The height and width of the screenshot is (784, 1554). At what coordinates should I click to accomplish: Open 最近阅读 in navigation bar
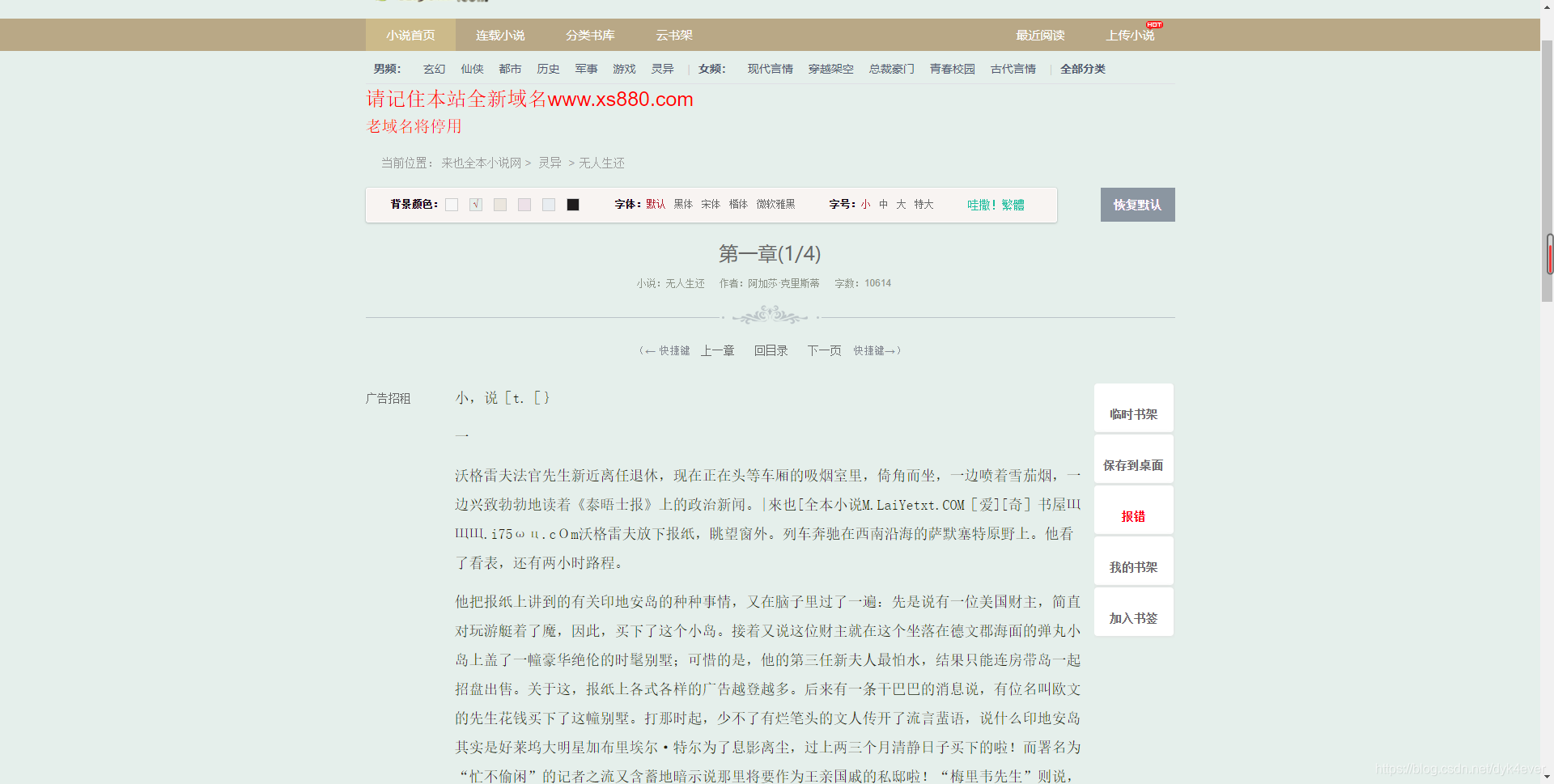[1040, 35]
